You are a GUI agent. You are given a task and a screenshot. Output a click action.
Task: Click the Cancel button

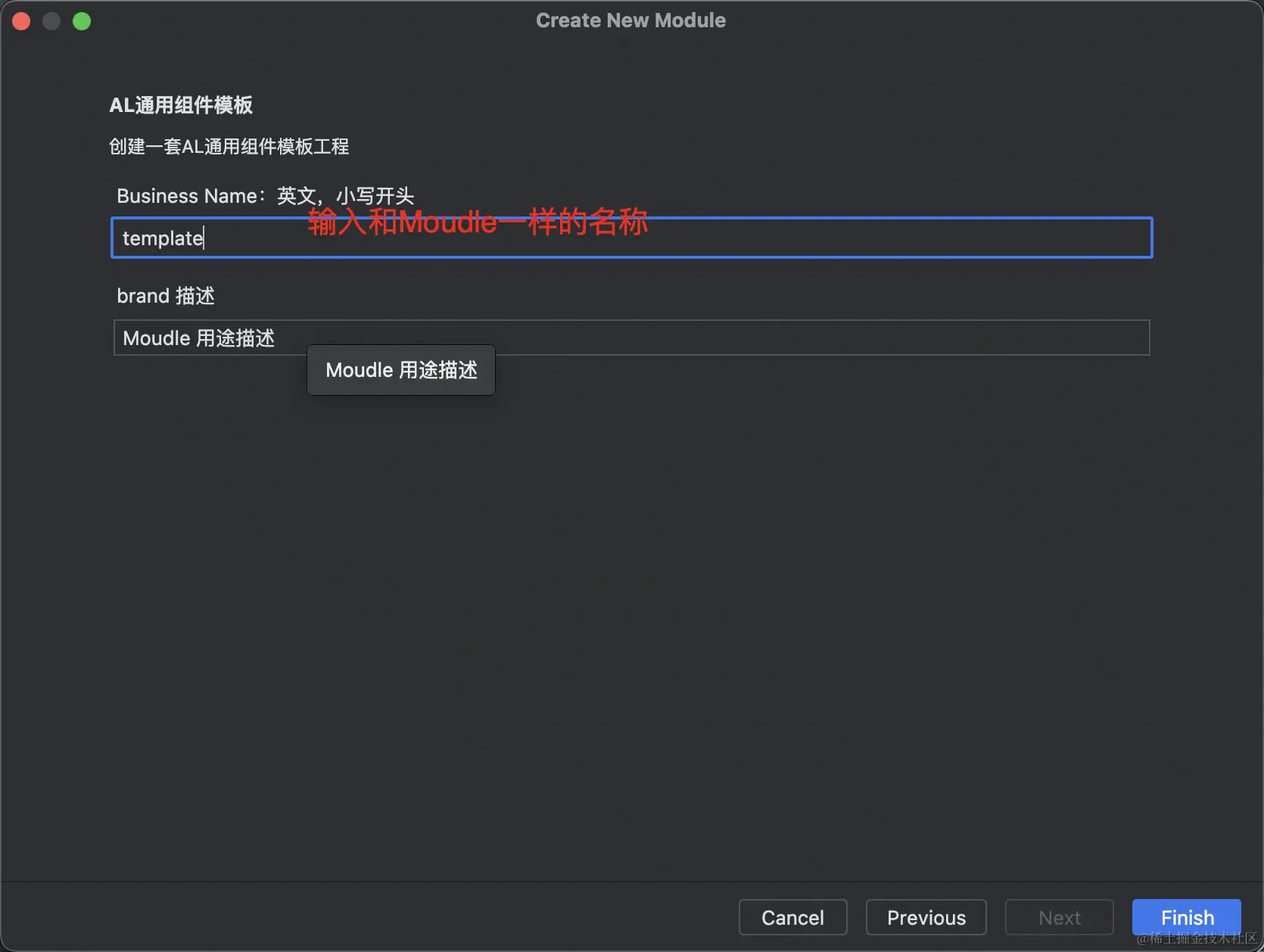click(792, 917)
